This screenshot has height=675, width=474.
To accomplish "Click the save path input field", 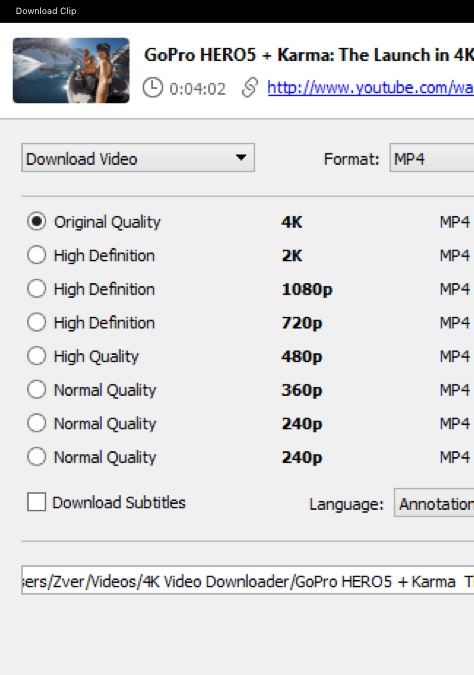I will click(x=248, y=581).
